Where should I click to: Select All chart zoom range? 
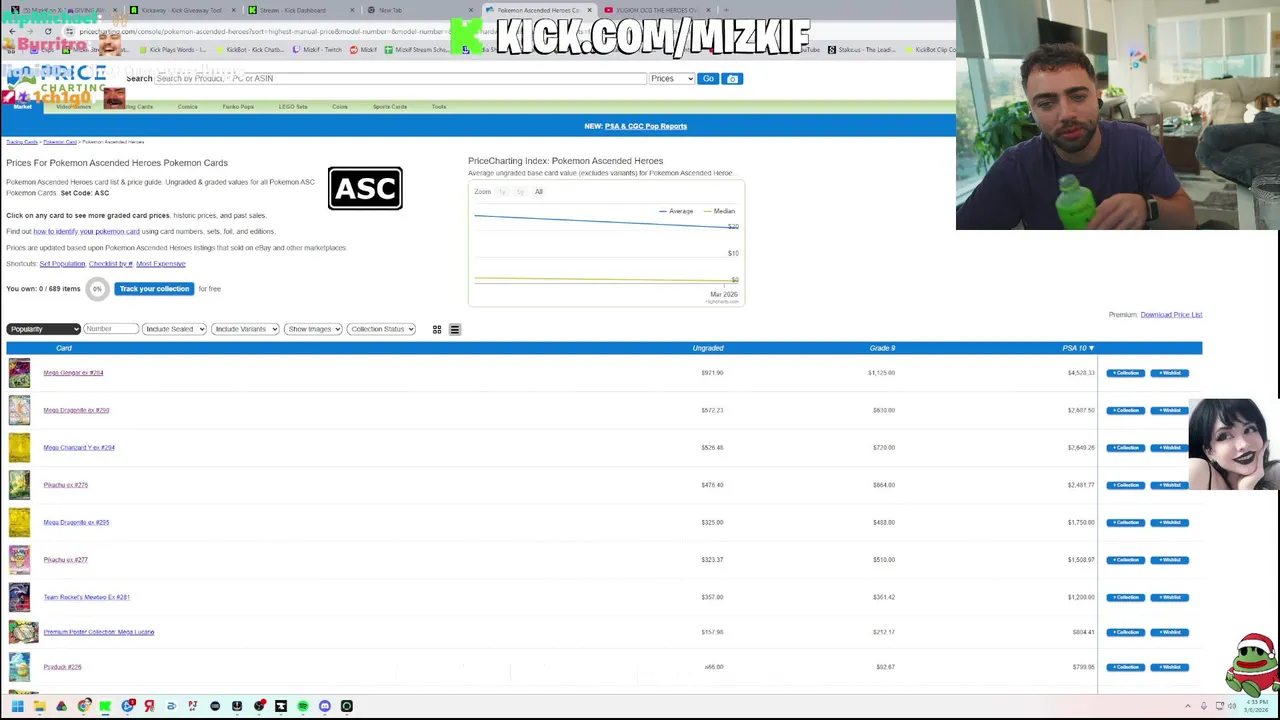(x=538, y=192)
